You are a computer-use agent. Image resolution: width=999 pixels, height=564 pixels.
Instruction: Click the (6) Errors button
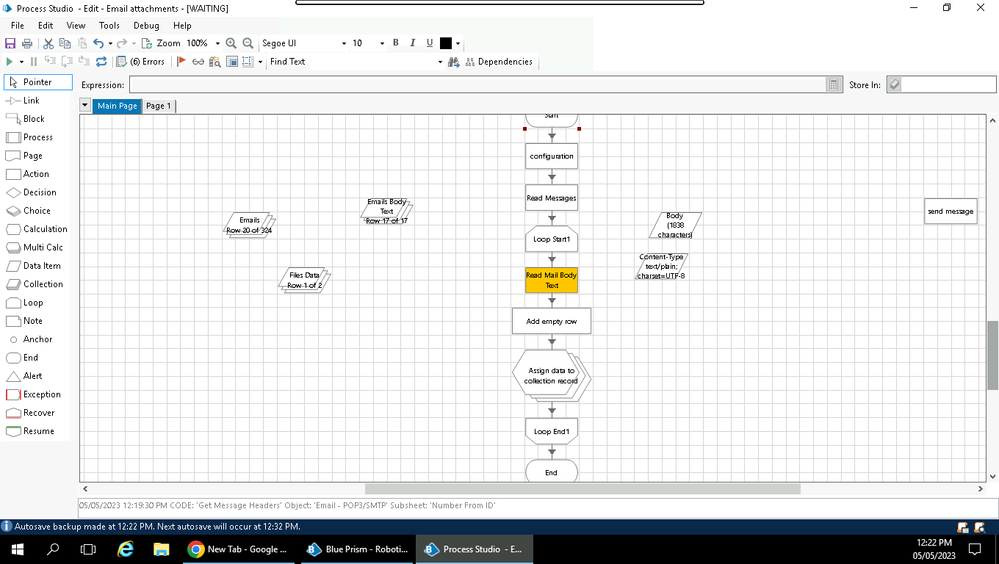(x=141, y=62)
